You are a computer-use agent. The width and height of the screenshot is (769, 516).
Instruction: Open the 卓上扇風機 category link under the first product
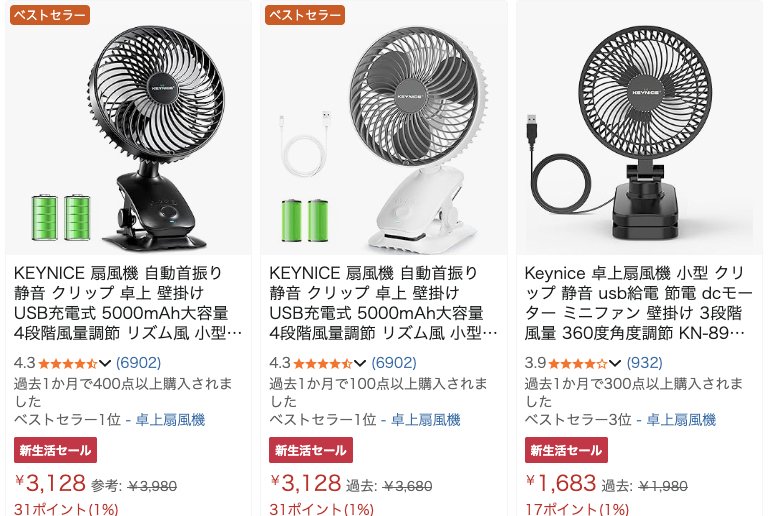(170, 420)
